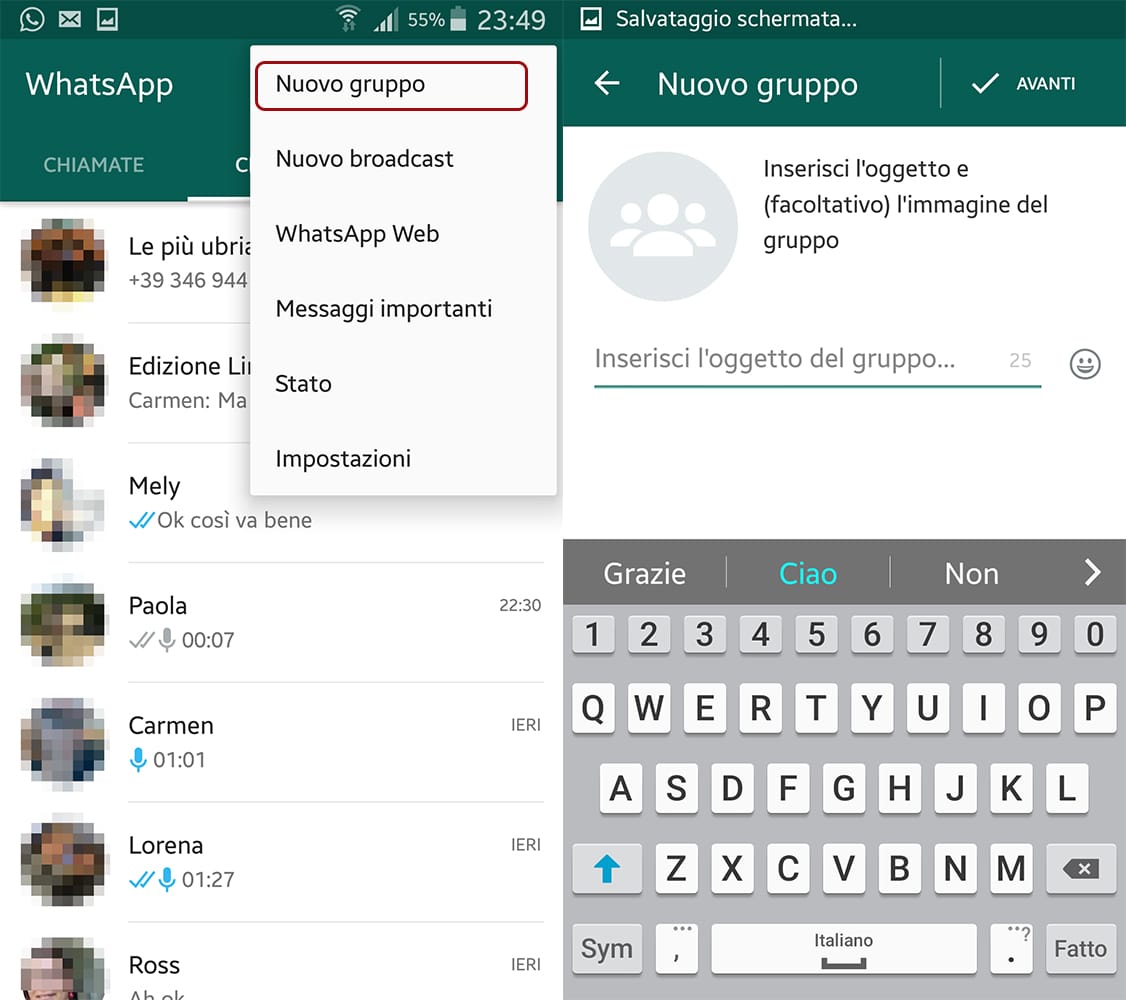Tap the back arrow beside Nuovo gruppo
Viewport: 1126px width, 1000px height.
point(607,84)
